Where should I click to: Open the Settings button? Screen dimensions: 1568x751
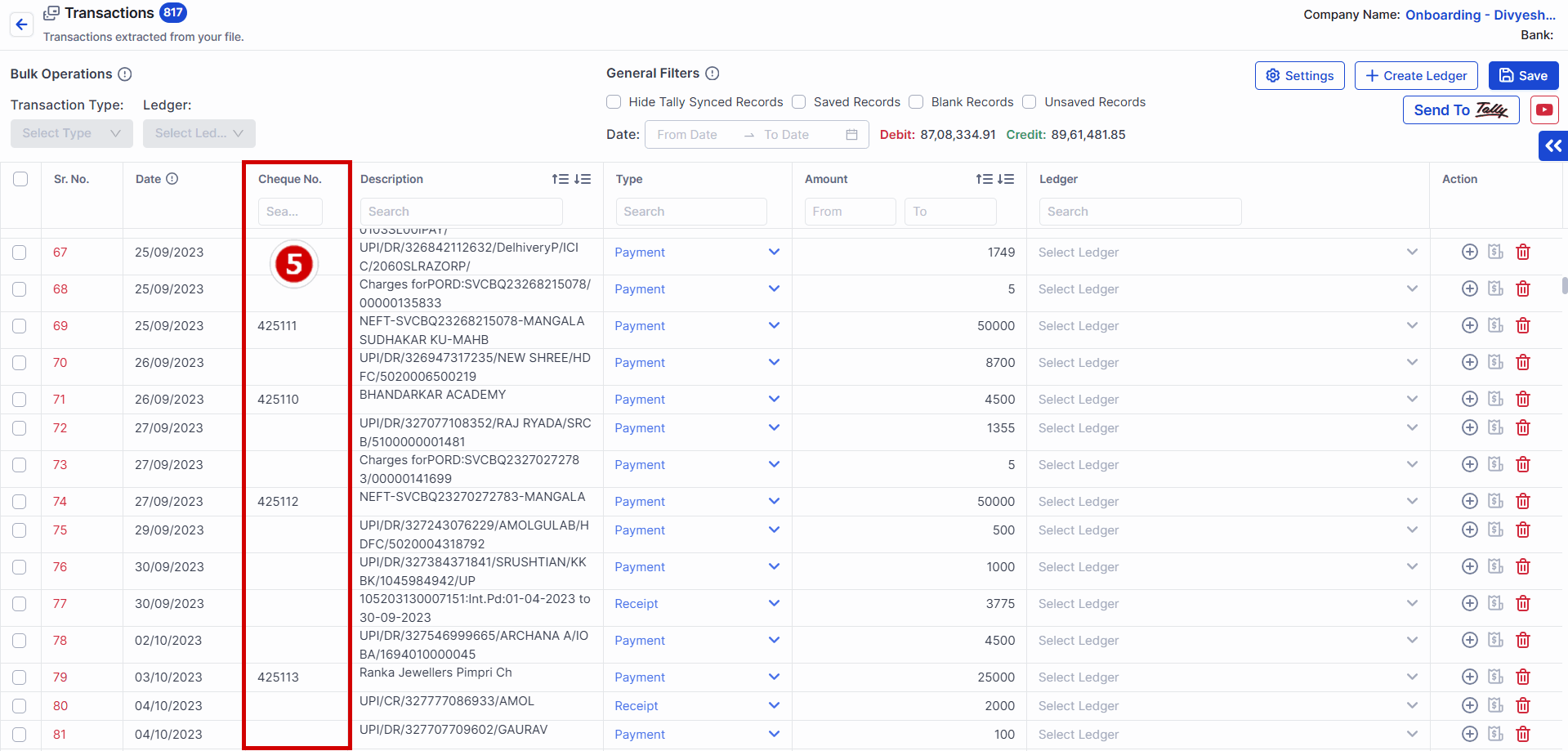1299,76
